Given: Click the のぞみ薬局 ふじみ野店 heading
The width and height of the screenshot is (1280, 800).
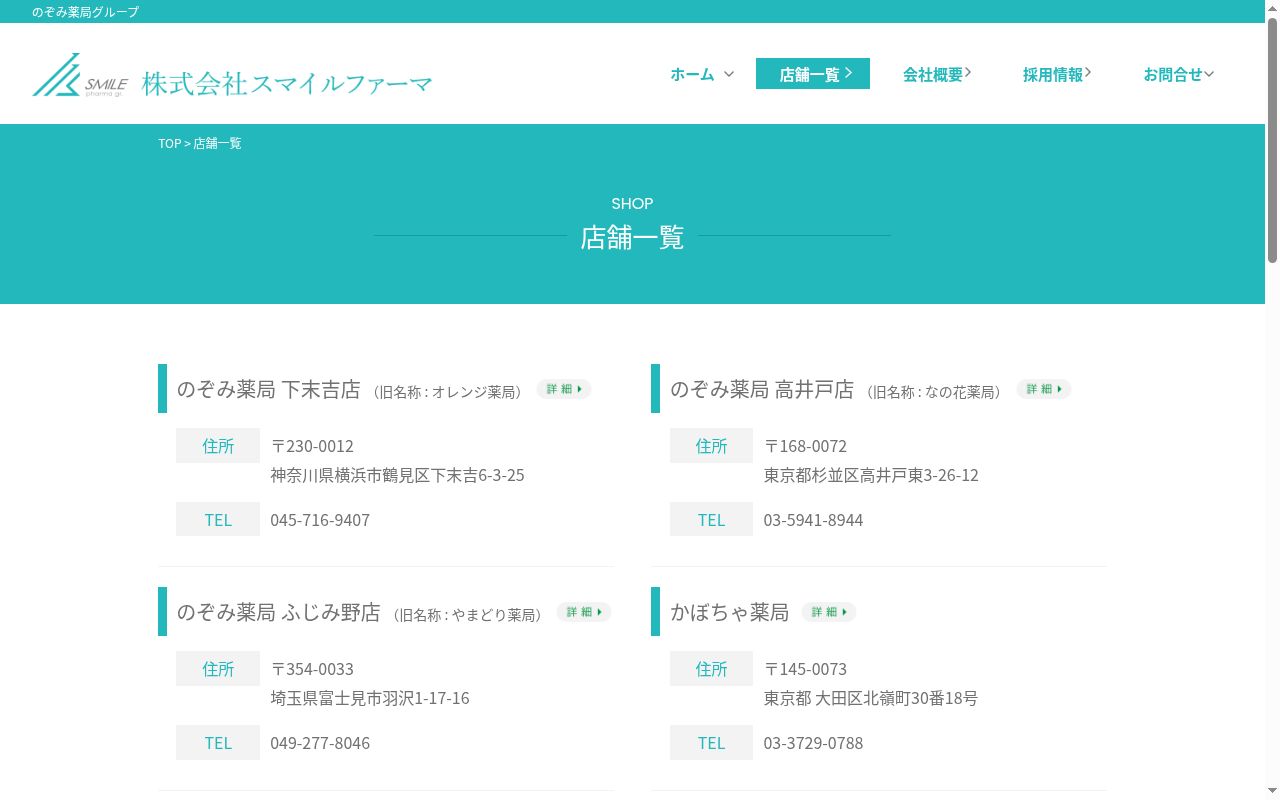Looking at the screenshot, I should click(x=278, y=612).
